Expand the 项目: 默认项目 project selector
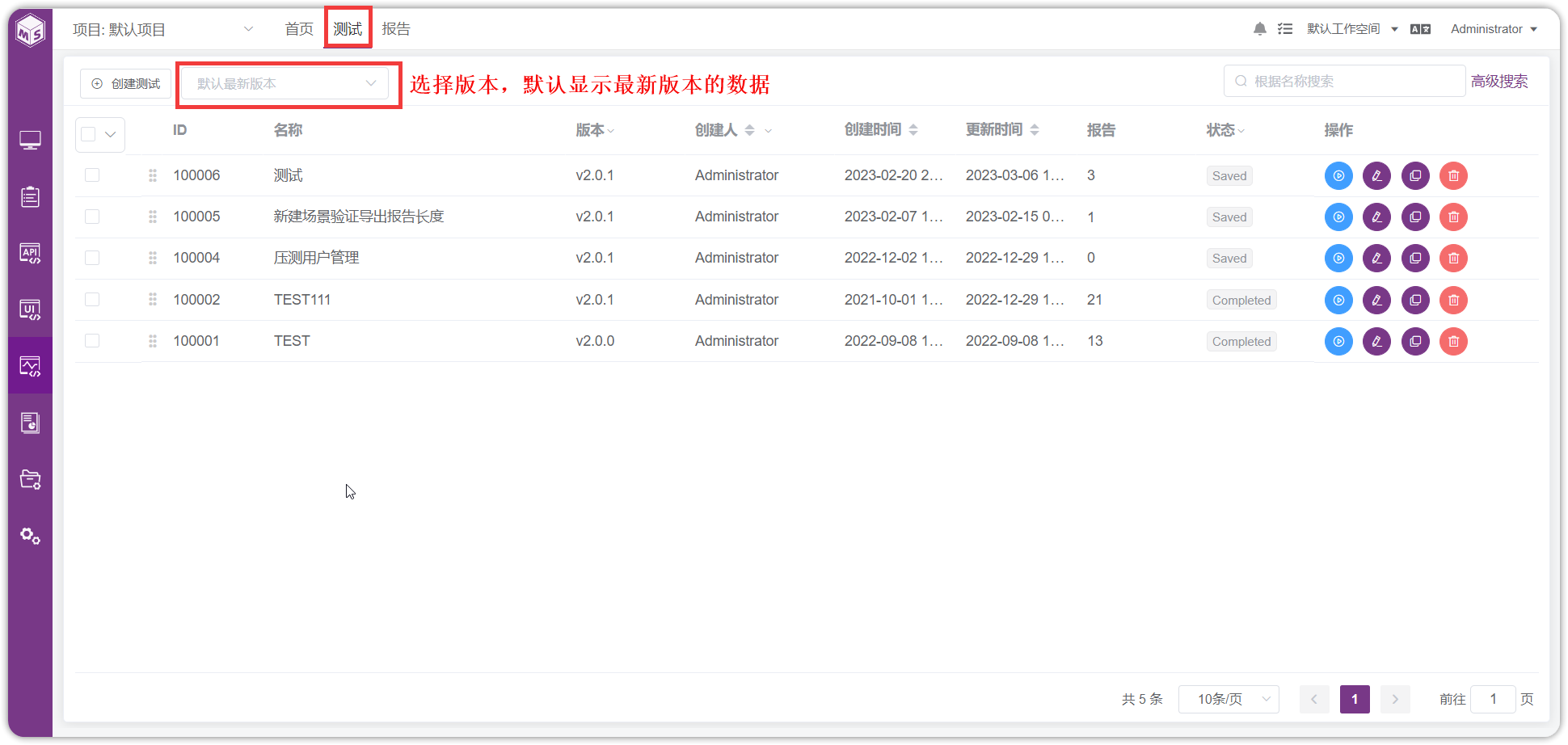This screenshot has width=1568, height=745. 163,30
